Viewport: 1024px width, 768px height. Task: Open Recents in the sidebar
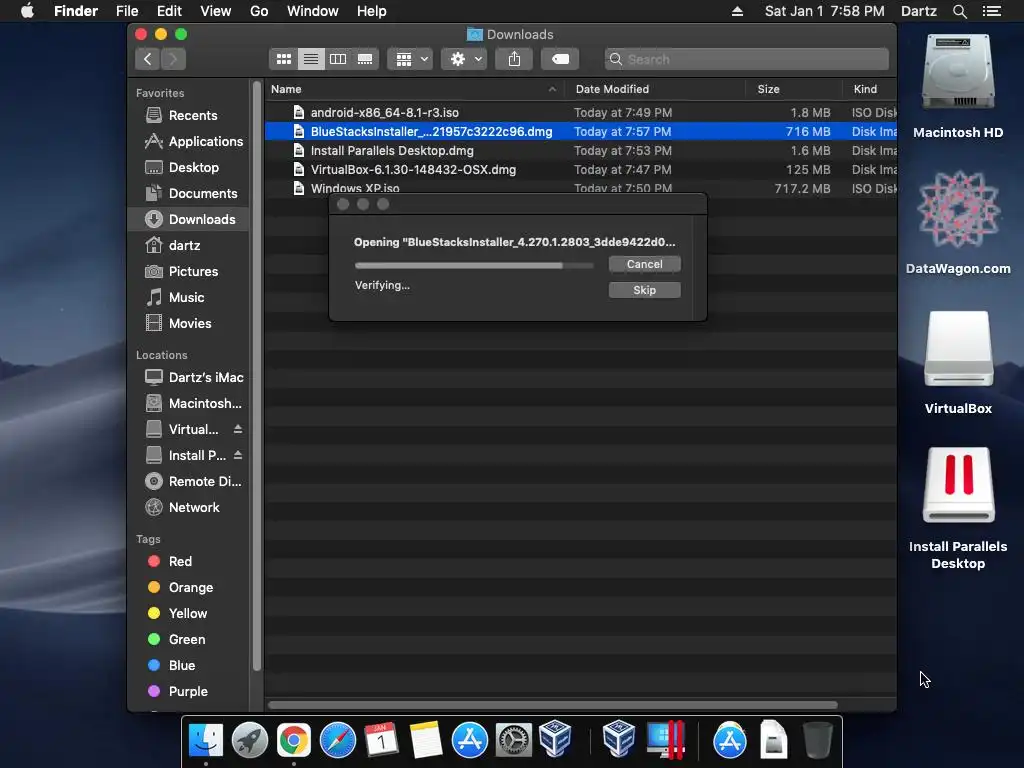pyautogui.click(x=188, y=116)
